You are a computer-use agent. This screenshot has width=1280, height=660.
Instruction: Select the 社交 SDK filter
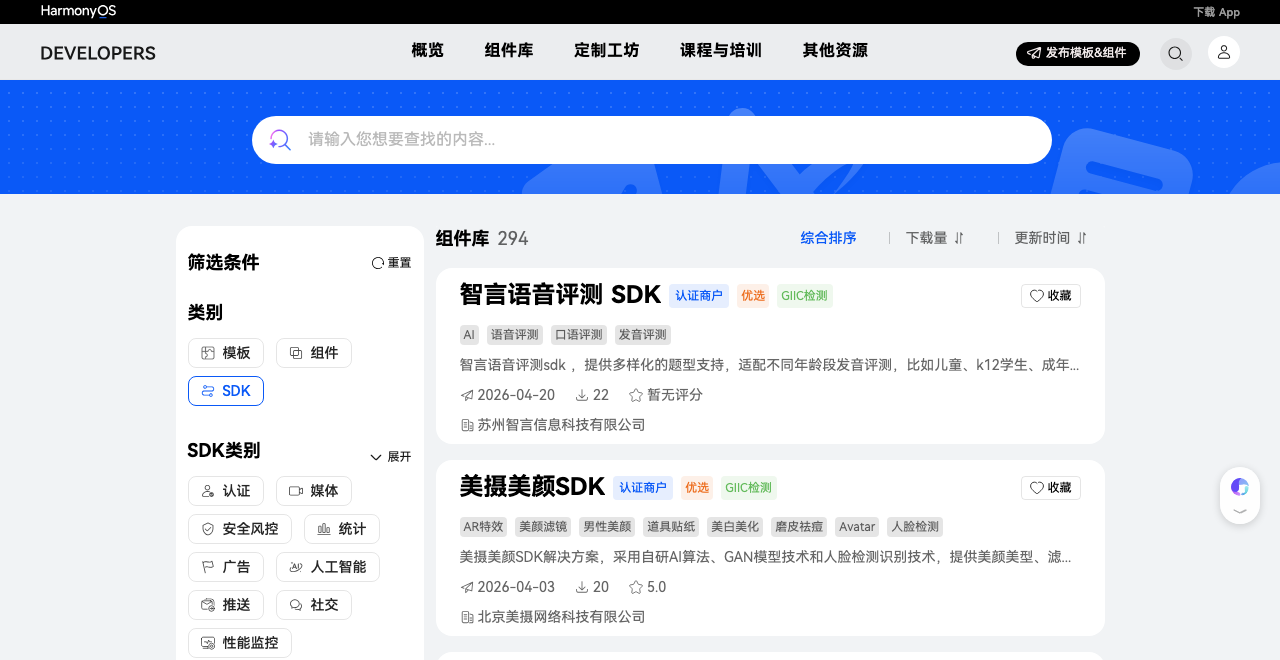314,605
